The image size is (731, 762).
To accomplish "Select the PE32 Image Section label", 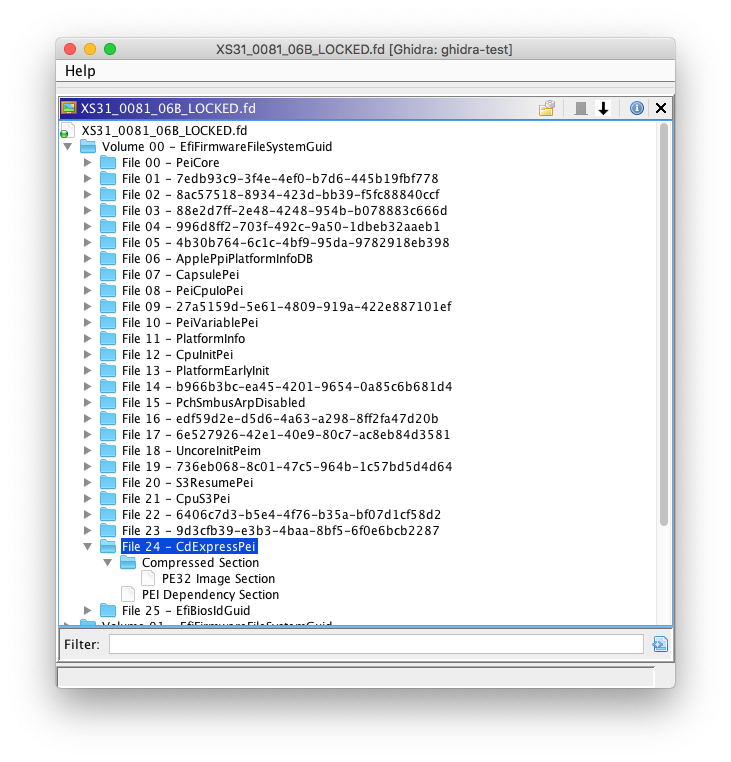I will coord(218,578).
